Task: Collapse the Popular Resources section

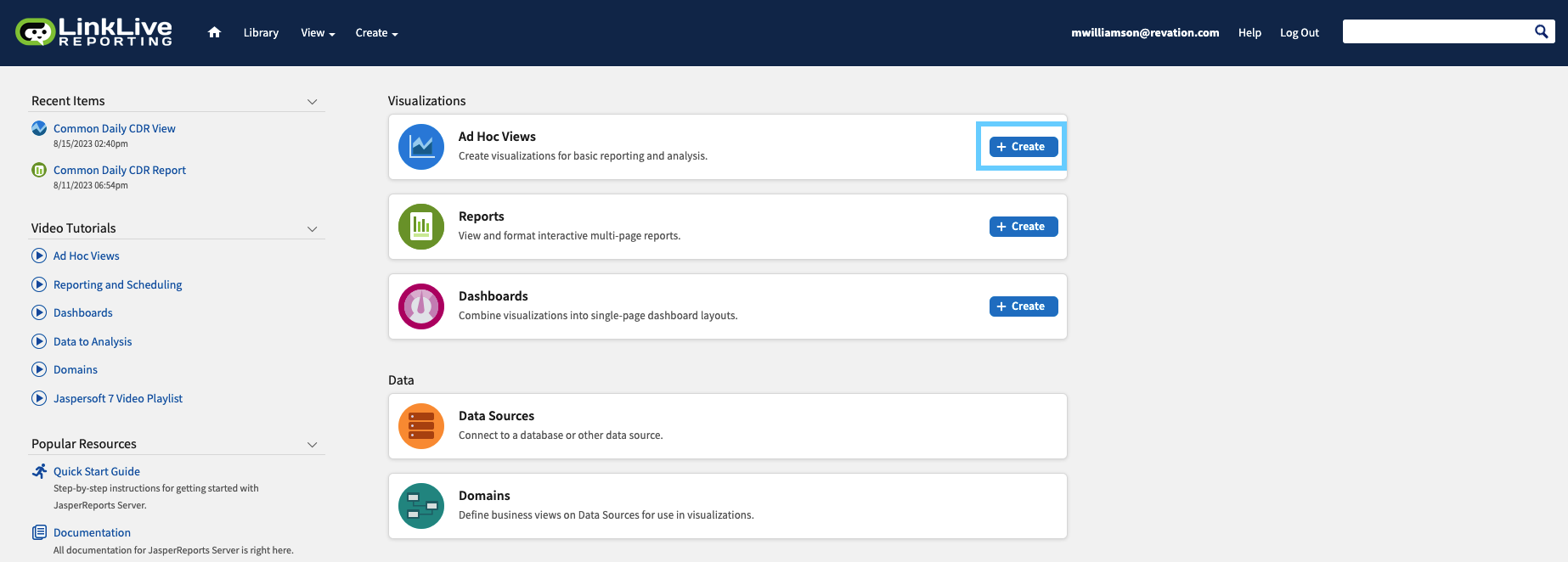Action: pyautogui.click(x=312, y=445)
